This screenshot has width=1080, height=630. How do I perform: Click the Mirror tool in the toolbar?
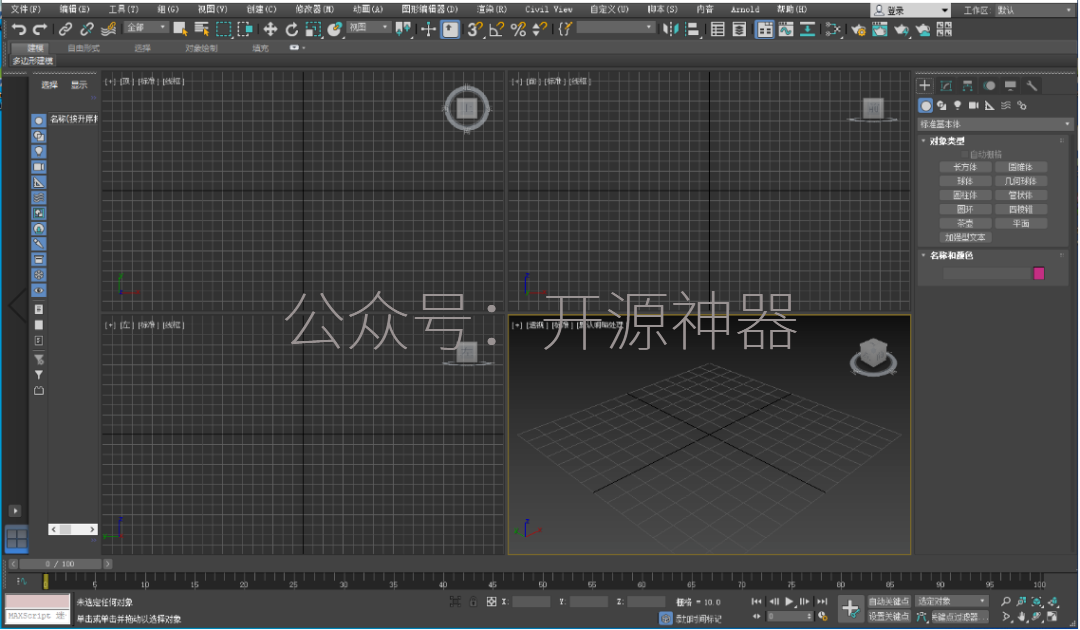(670, 29)
